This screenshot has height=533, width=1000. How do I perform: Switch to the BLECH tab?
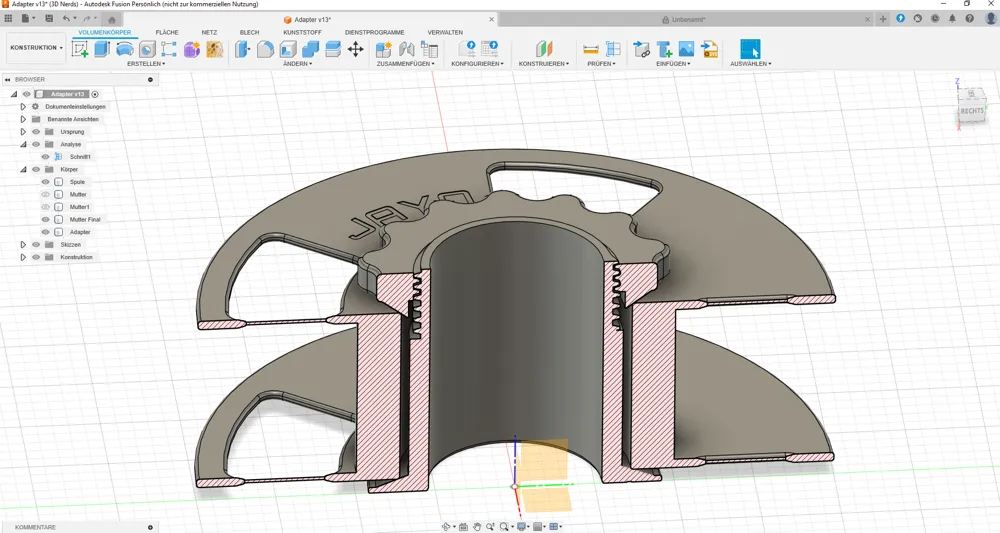249,33
